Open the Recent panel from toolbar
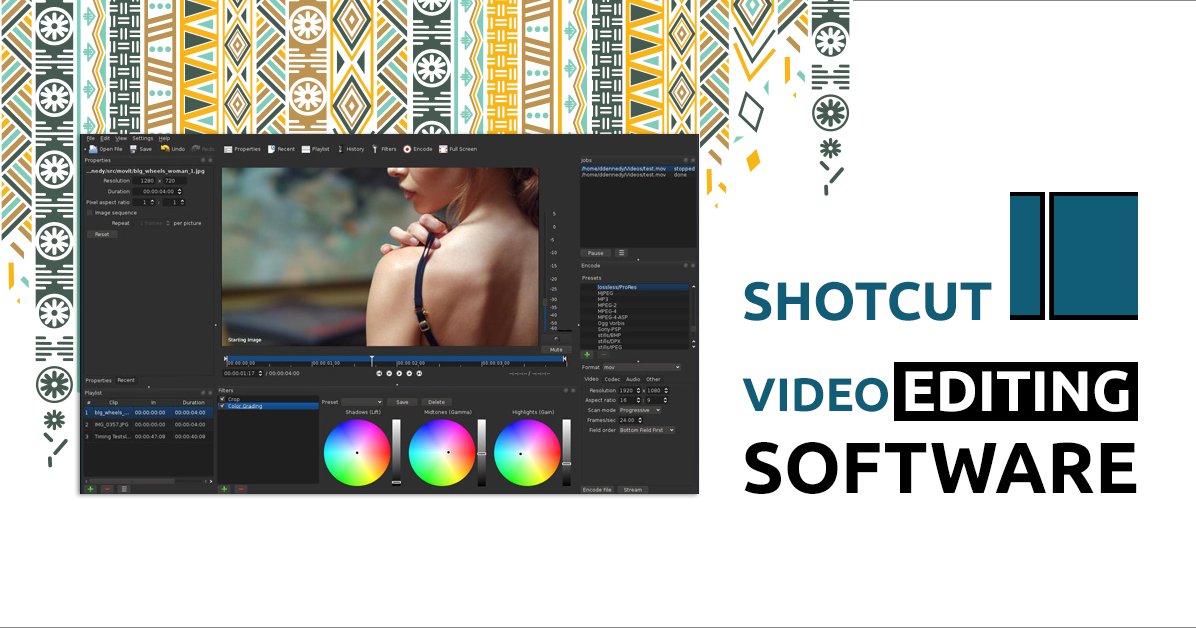 (281, 150)
